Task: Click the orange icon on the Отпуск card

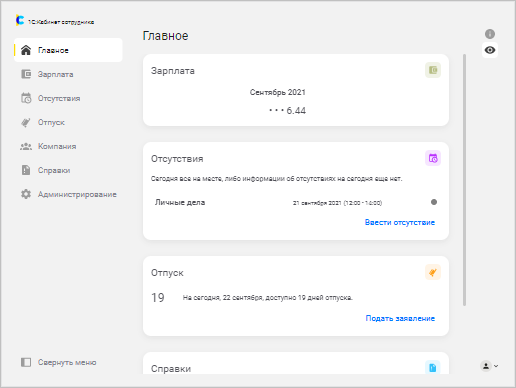Action: tap(433, 272)
